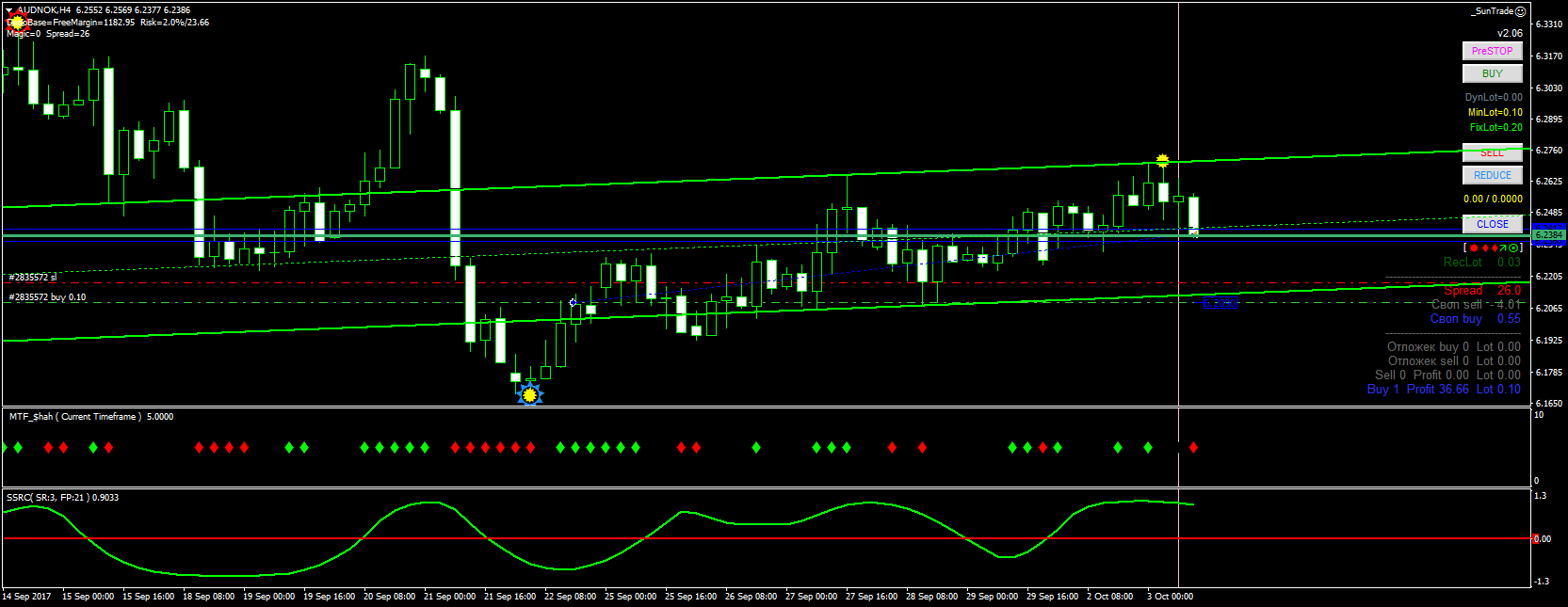Click the Sell 0 Profit 0.00 line

click(x=1447, y=375)
